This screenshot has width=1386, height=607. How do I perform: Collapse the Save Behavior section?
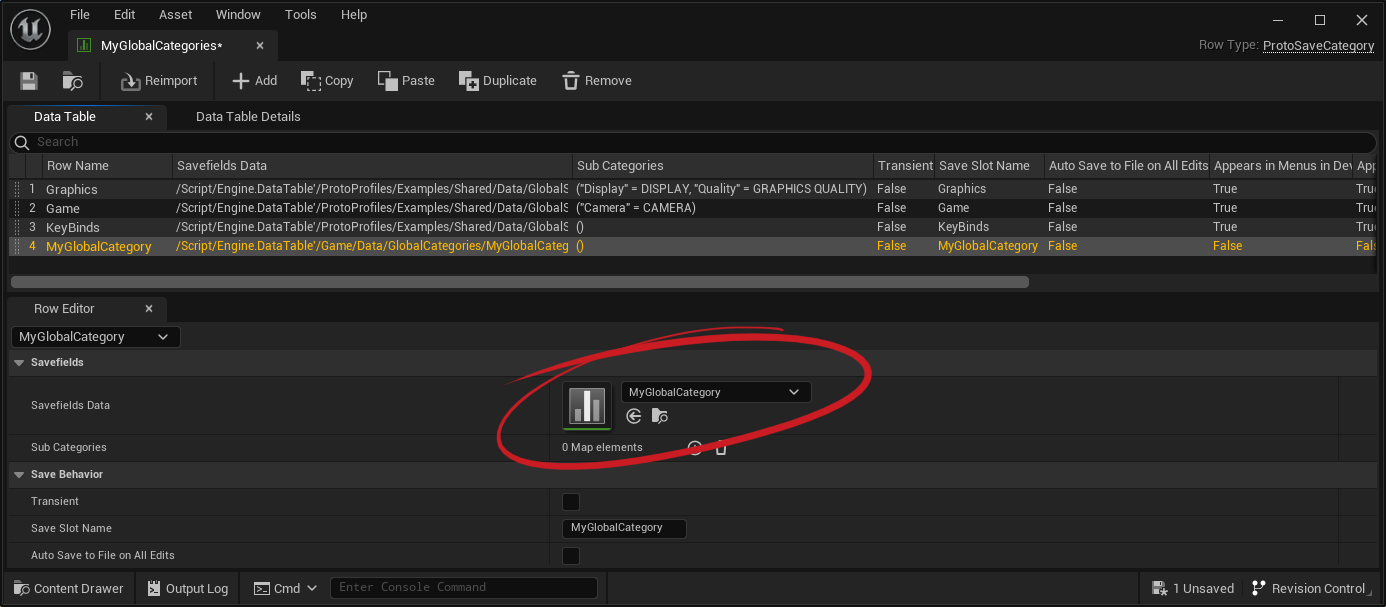point(18,475)
